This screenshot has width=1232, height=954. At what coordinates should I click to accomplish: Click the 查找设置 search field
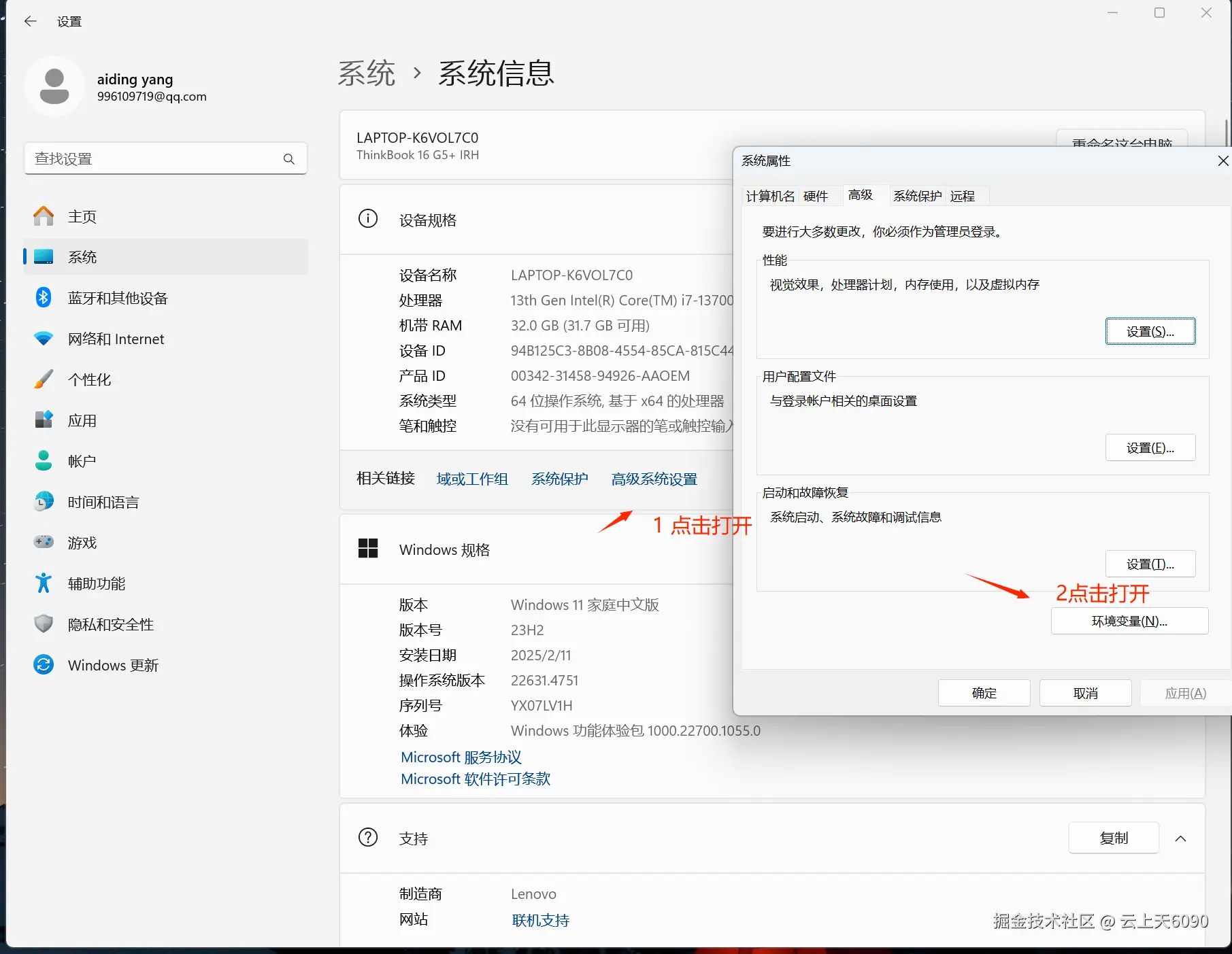click(165, 159)
